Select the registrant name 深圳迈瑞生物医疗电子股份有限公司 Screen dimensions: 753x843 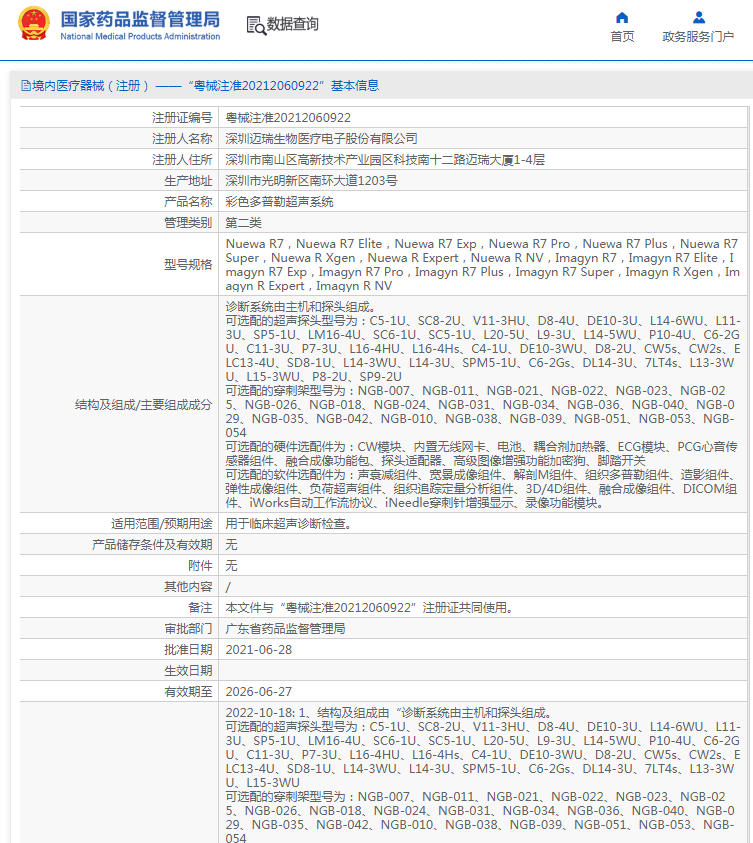click(321, 139)
